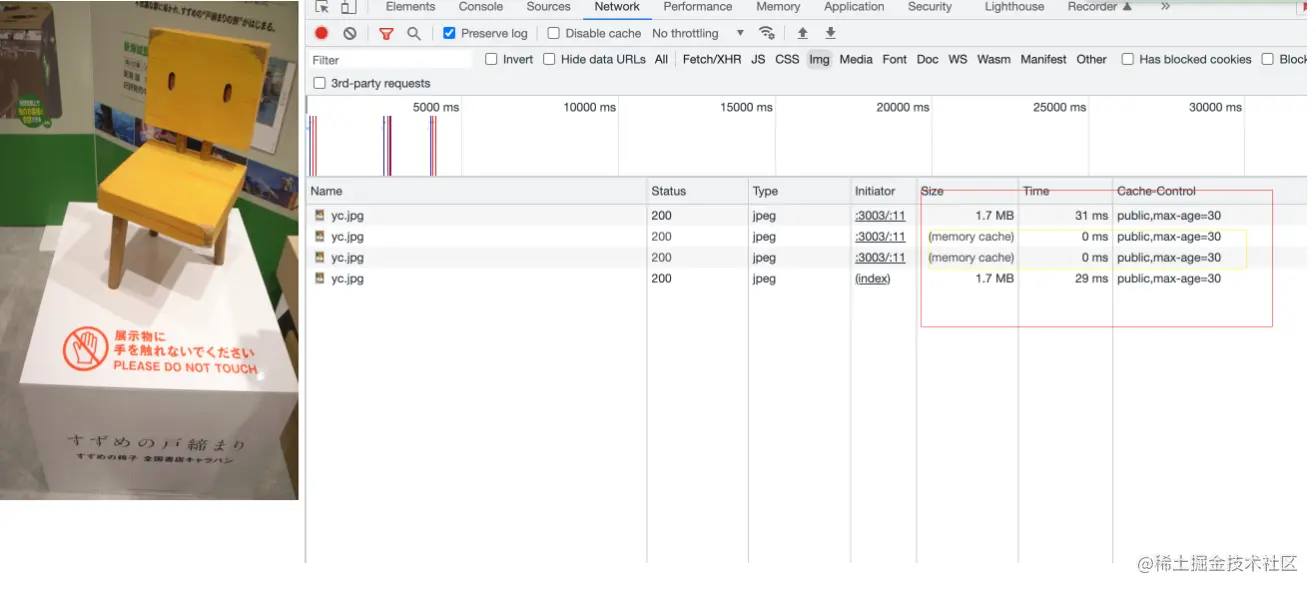
Task: Clear the network log
Action: [349, 33]
